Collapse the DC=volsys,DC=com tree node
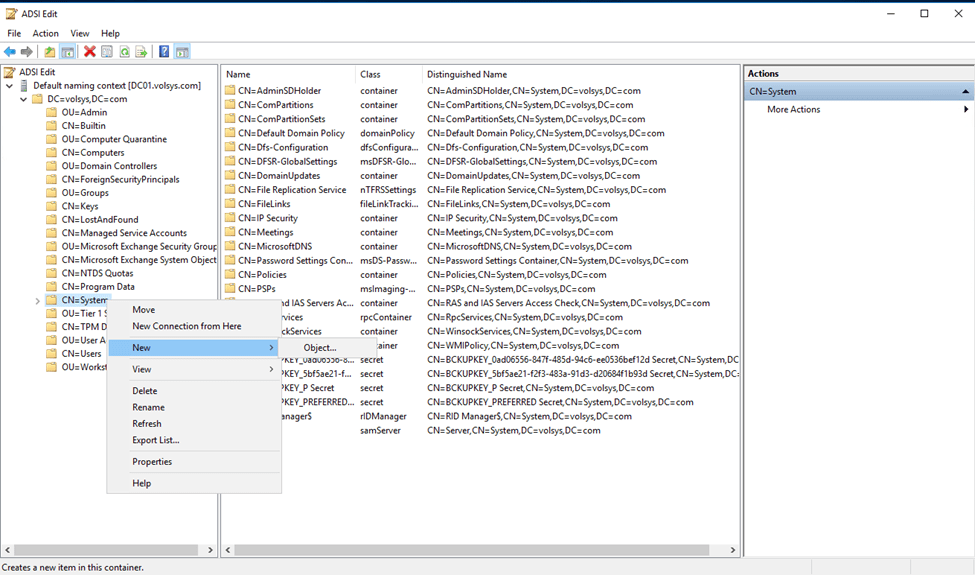This screenshot has width=975, height=575. 24,99
